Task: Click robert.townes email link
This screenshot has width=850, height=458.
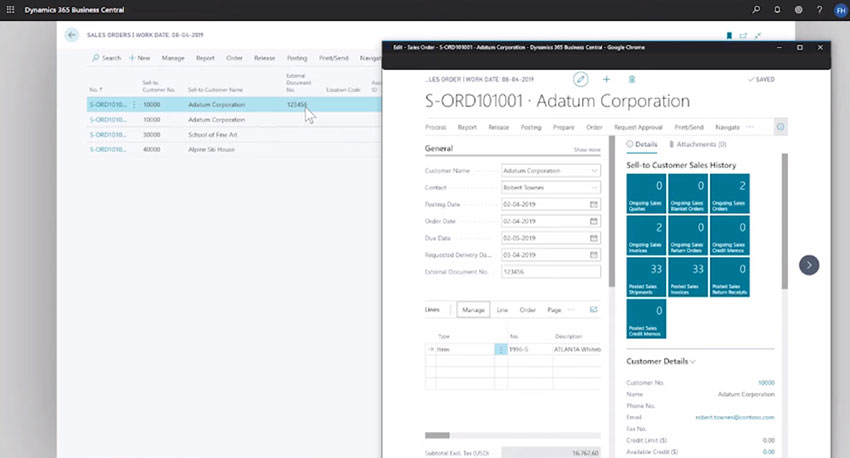Action: 735,417
